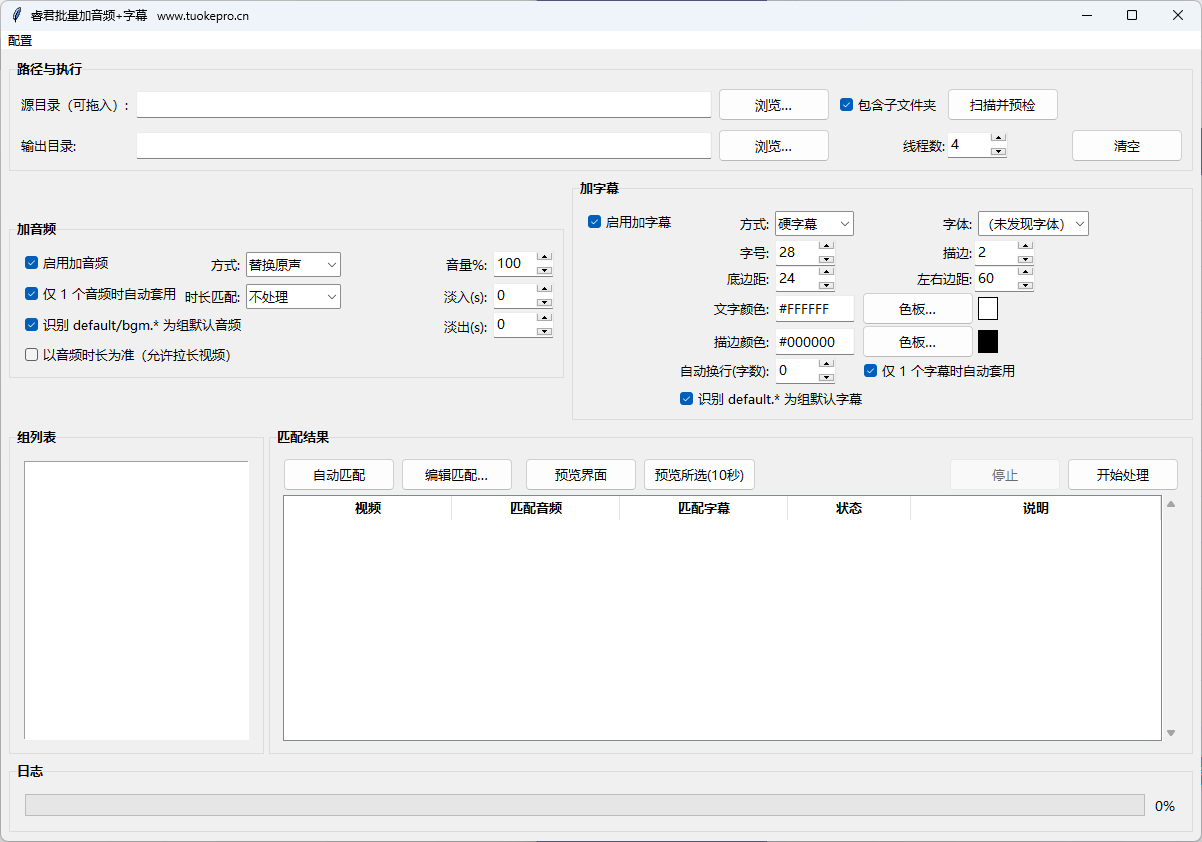Toggle the 包含子文件夹 checkbox
1202x842 pixels.
click(x=847, y=105)
